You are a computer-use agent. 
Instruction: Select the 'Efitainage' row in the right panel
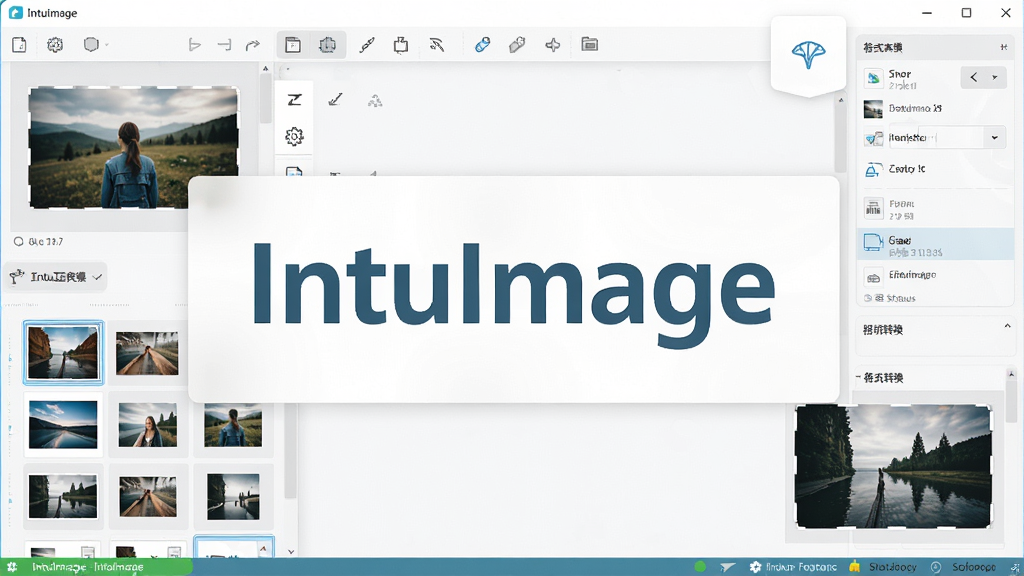click(935, 276)
